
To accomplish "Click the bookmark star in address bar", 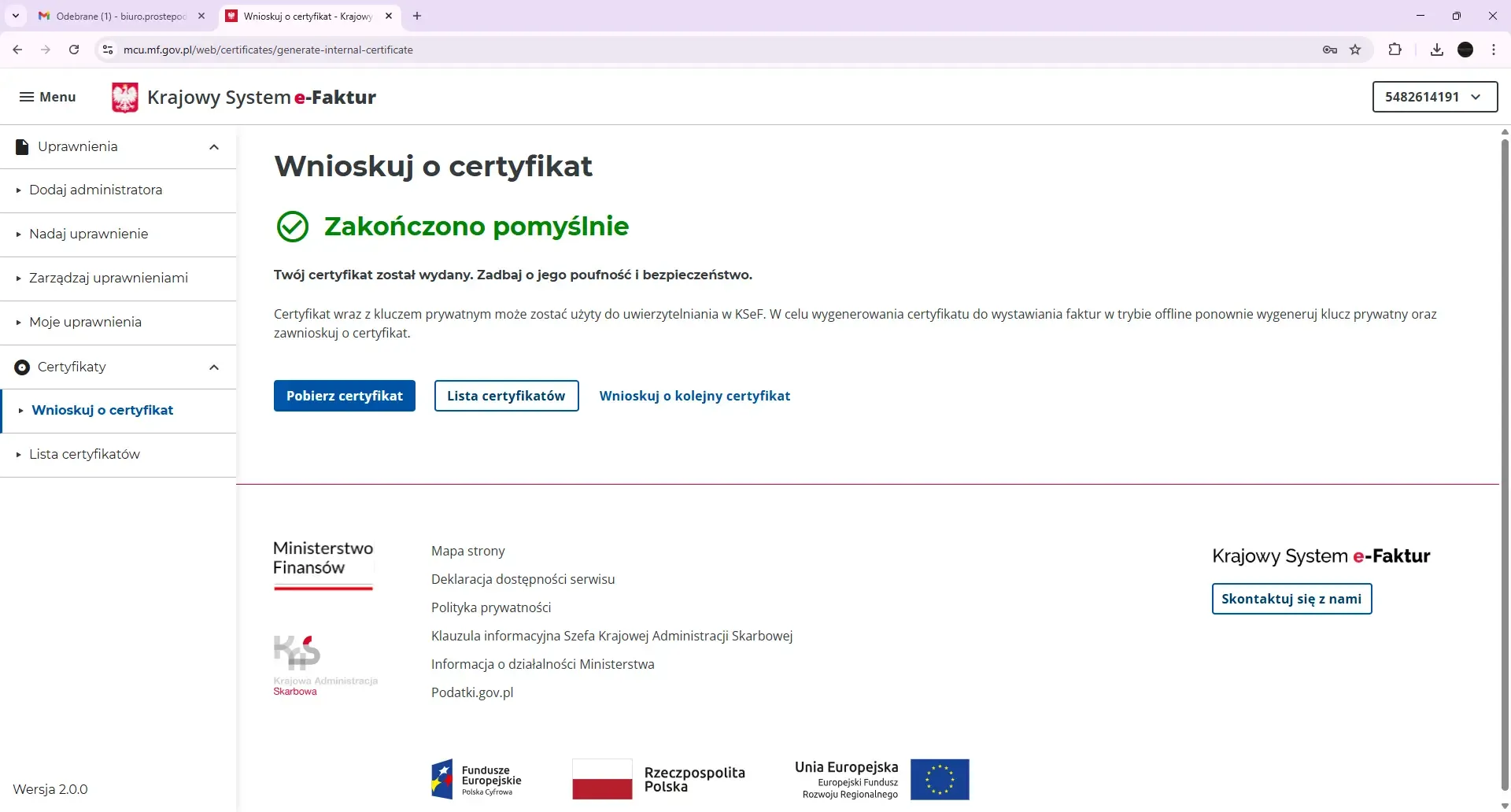I will pyautogui.click(x=1356, y=49).
